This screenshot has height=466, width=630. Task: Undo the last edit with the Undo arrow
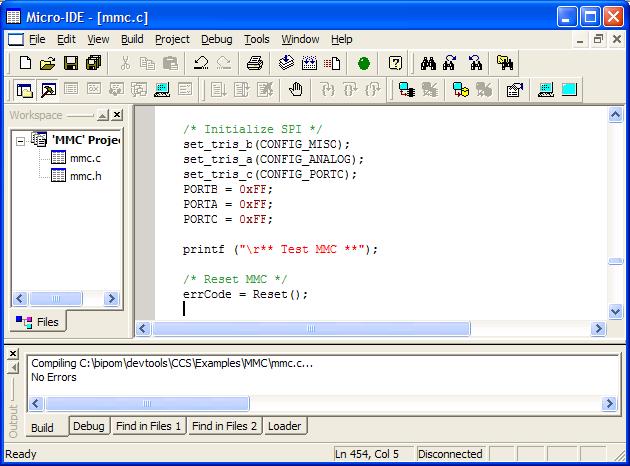201,63
